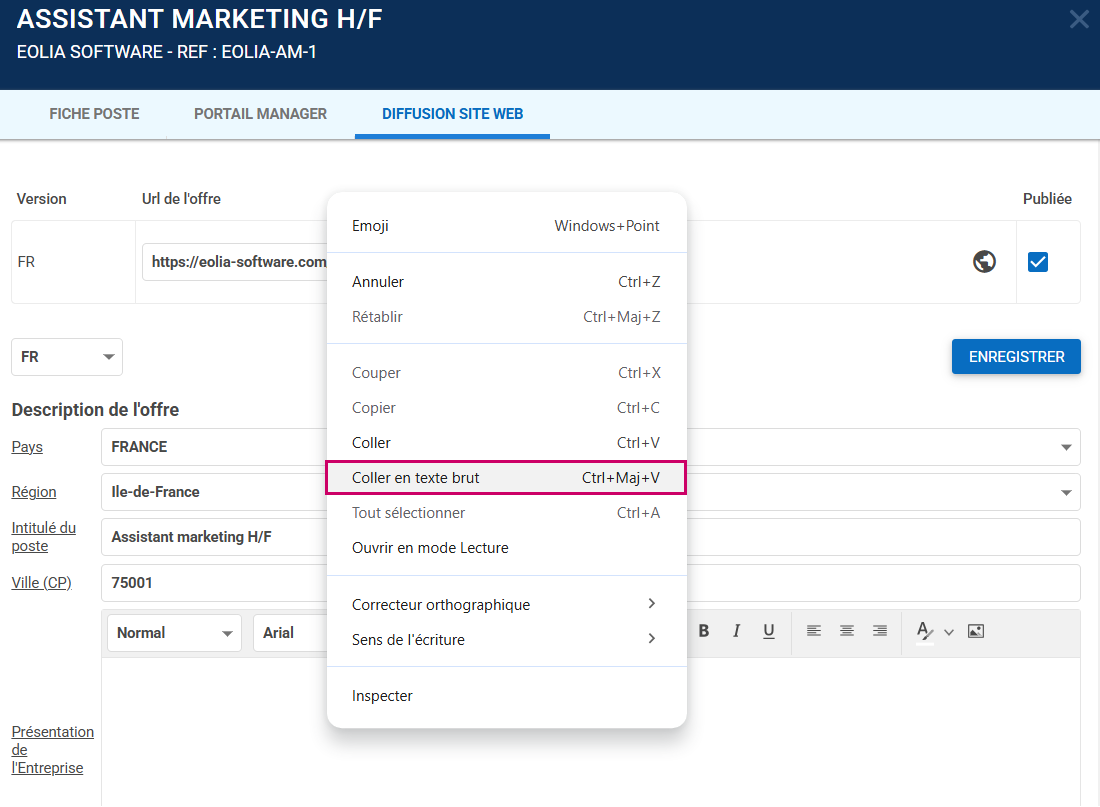Viewport: 1100px width, 807px height.
Task: Pick the text color swatch icon
Action: click(x=925, y=631)
